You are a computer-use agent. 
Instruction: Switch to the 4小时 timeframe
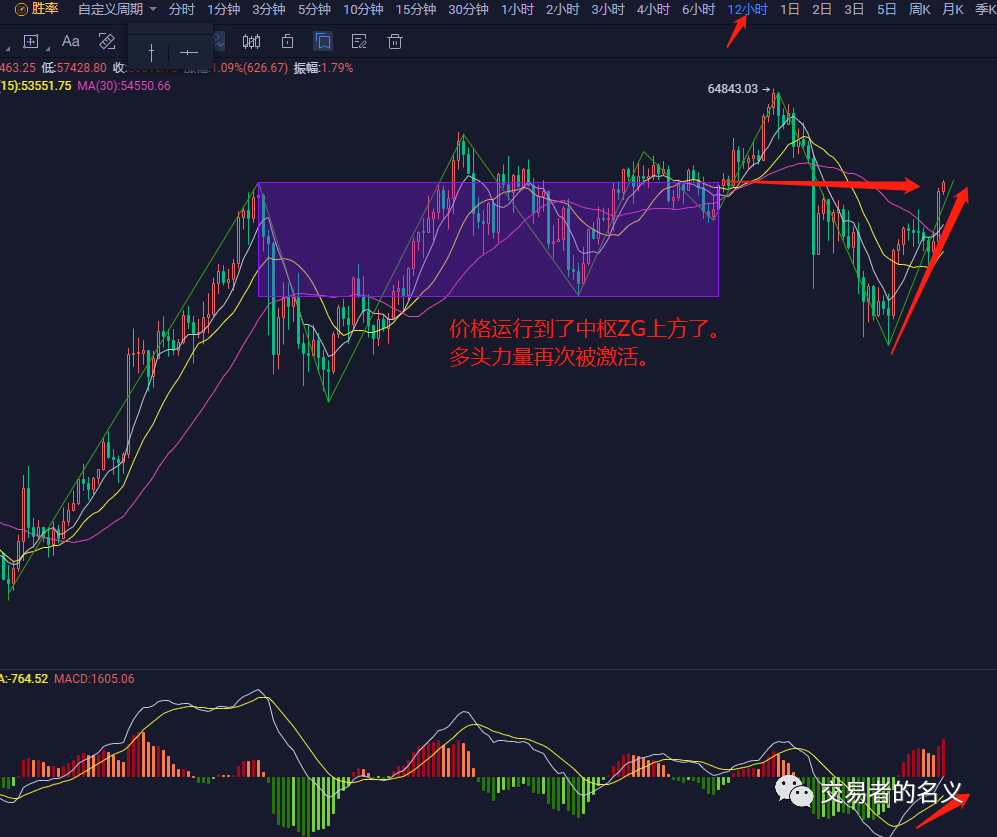coord(654,10)
